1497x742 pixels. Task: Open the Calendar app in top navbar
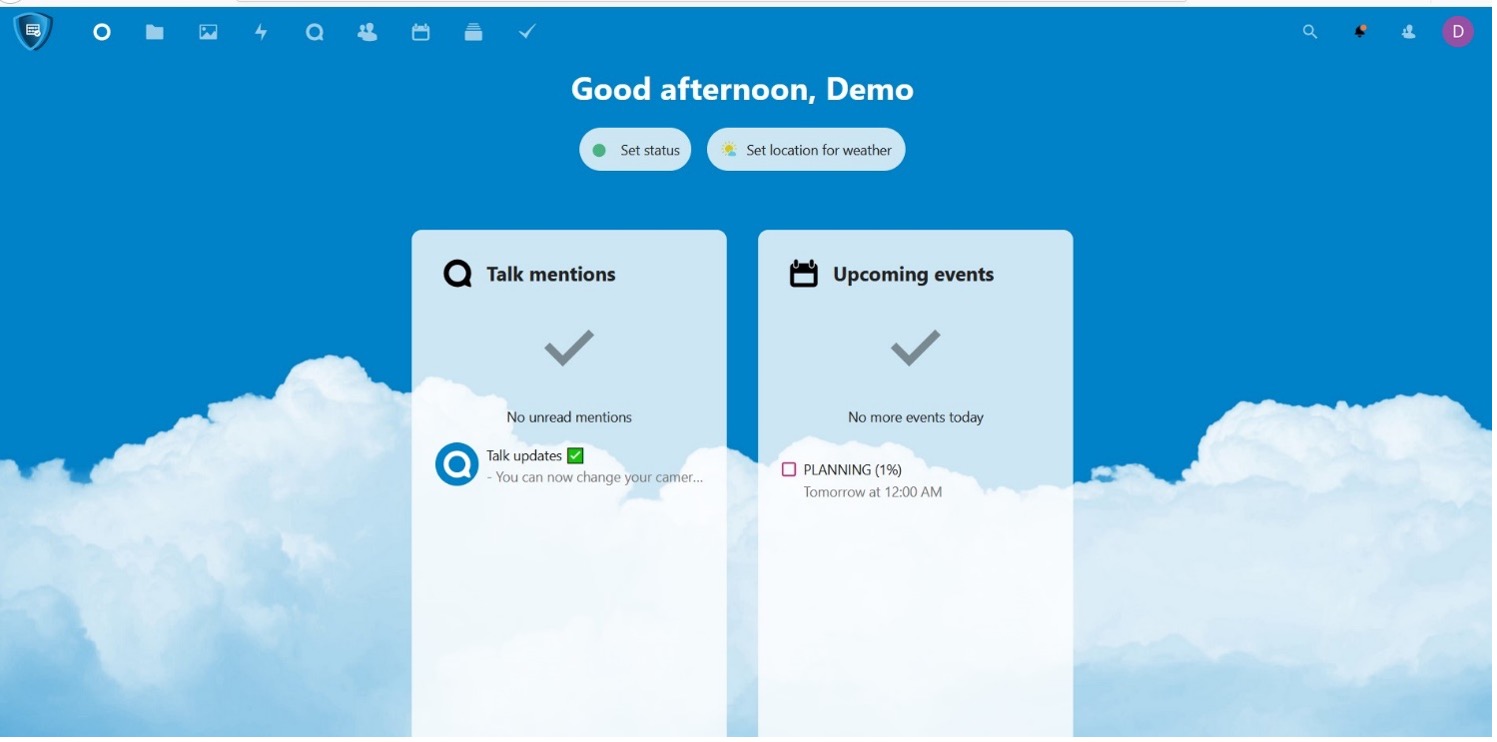point(421,32)
